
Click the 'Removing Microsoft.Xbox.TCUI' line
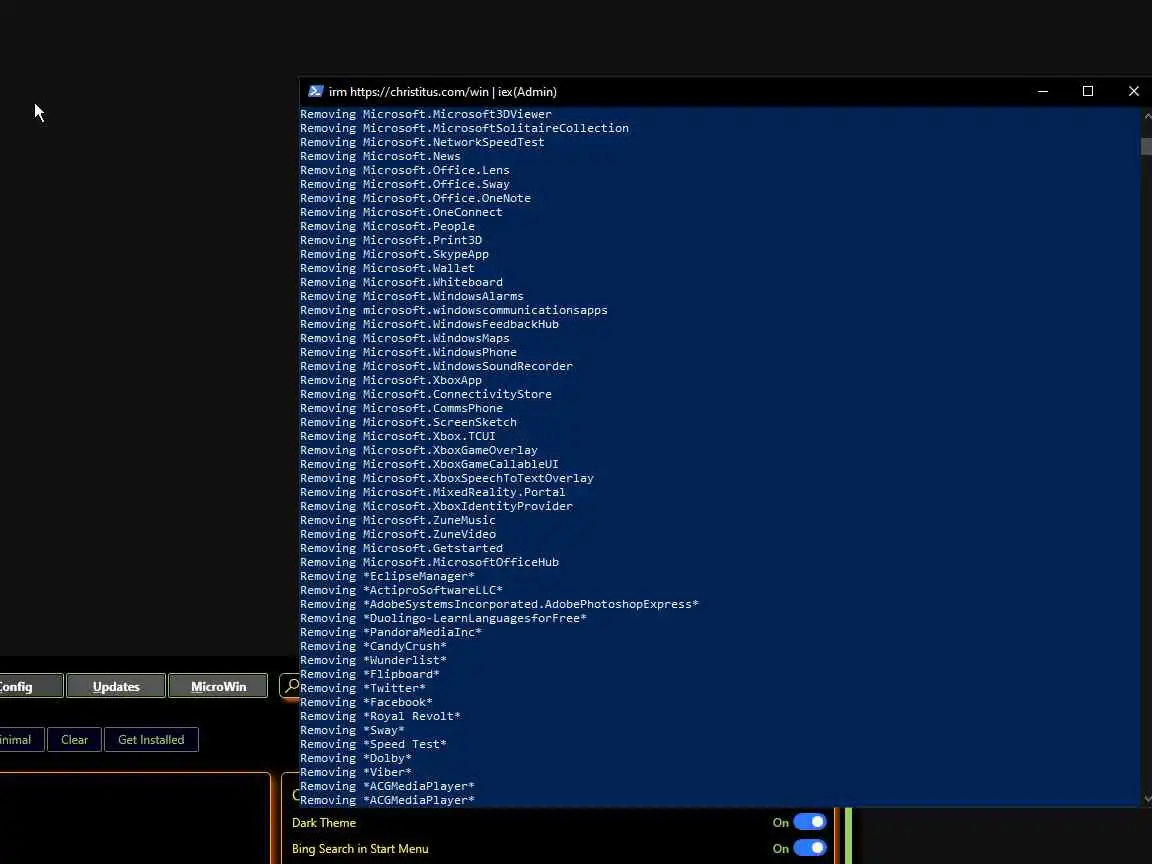(397, 436)
